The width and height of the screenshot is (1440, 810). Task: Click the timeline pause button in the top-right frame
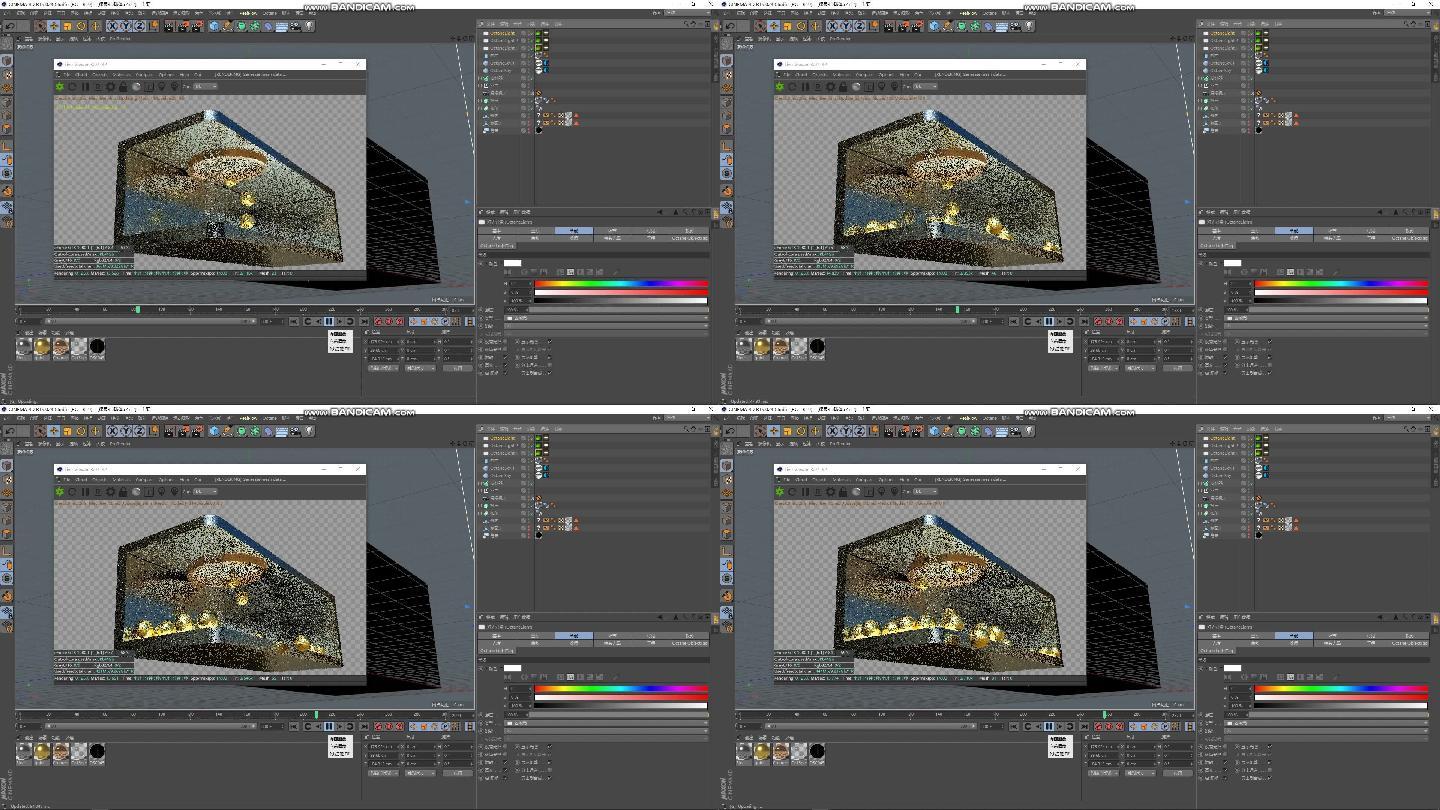[1048, 321]
